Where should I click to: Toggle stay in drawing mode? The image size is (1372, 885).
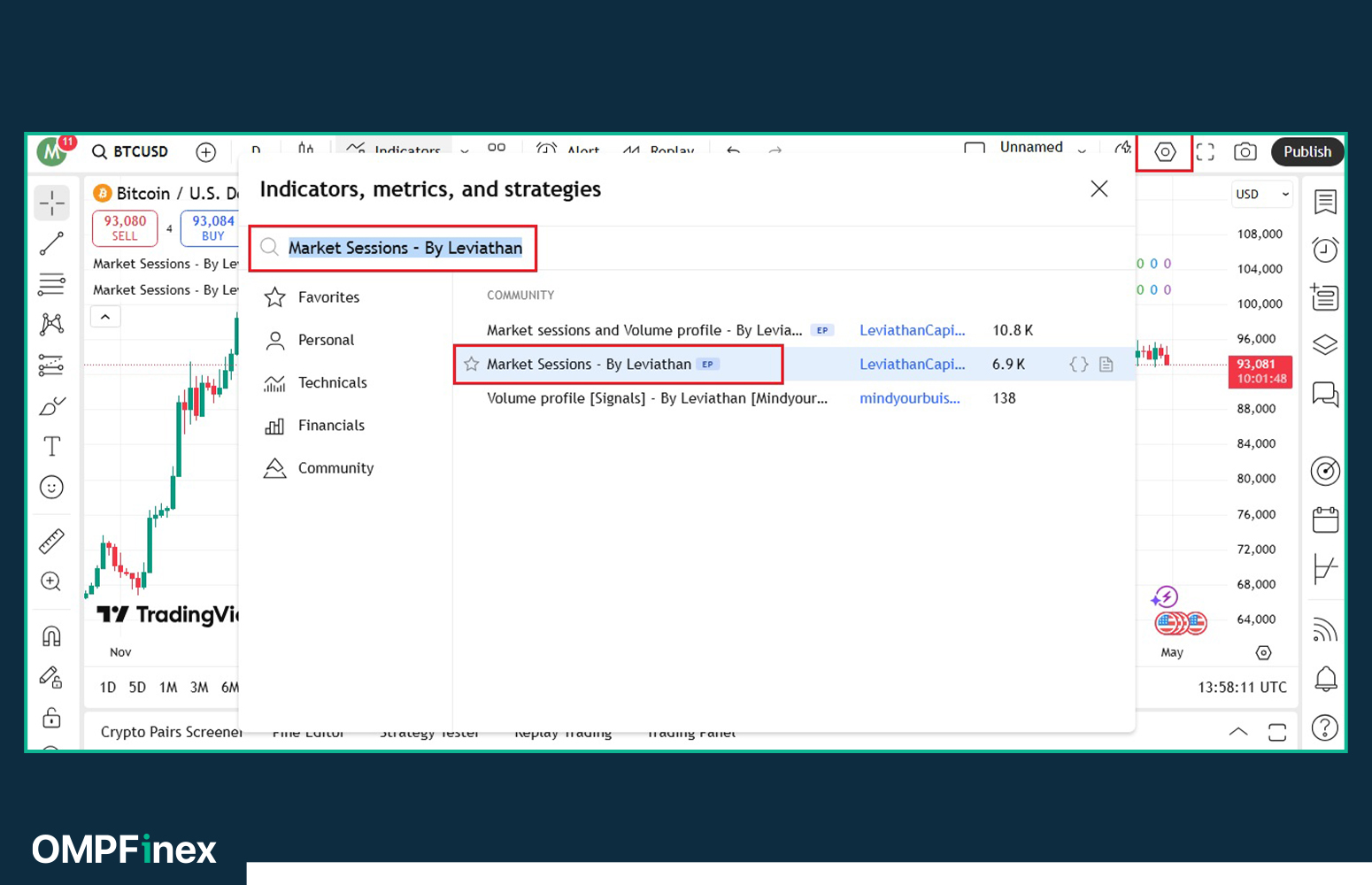click(x=51, y=678)
